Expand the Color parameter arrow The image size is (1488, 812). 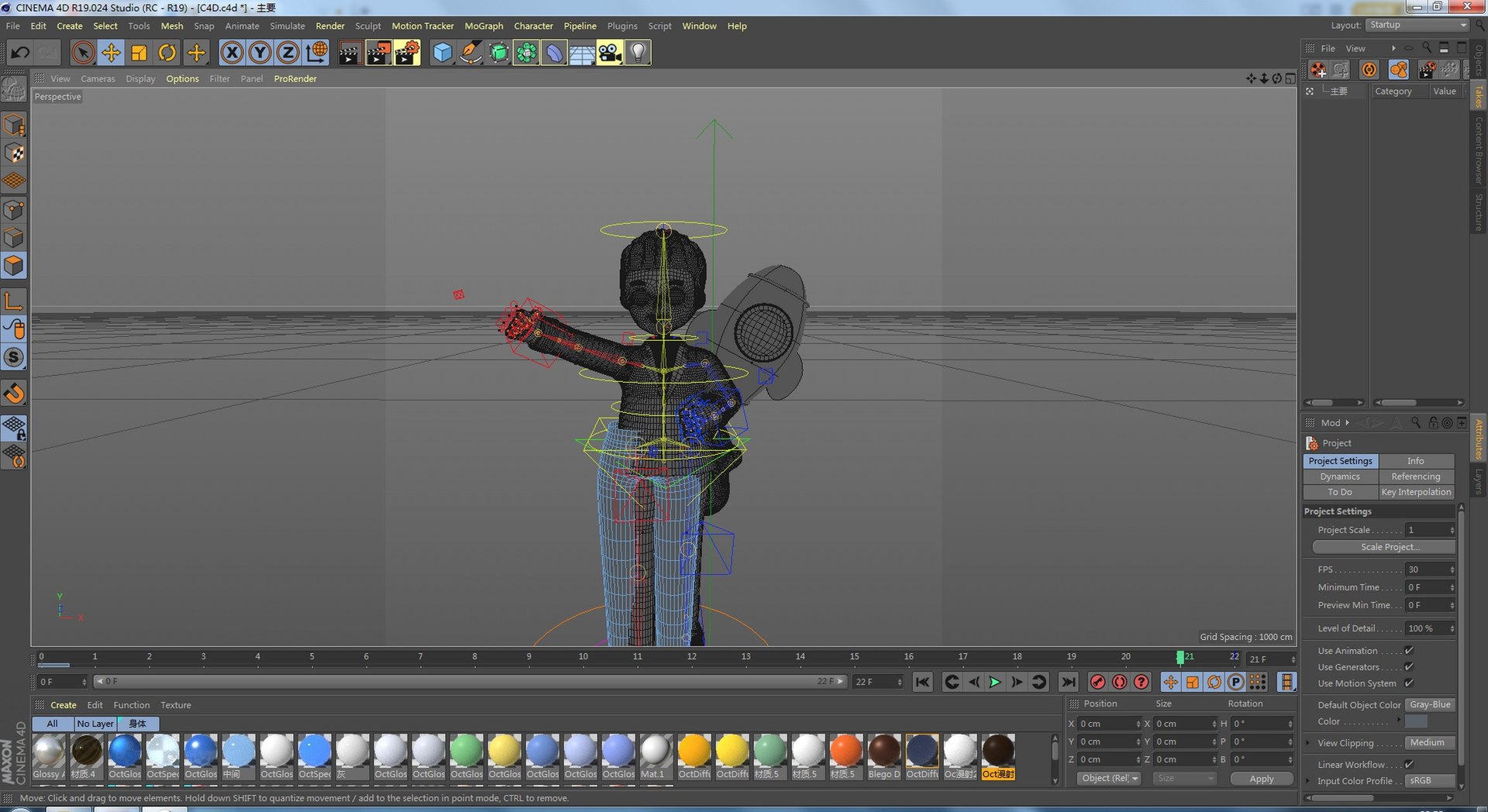(x=1399, y=721)
